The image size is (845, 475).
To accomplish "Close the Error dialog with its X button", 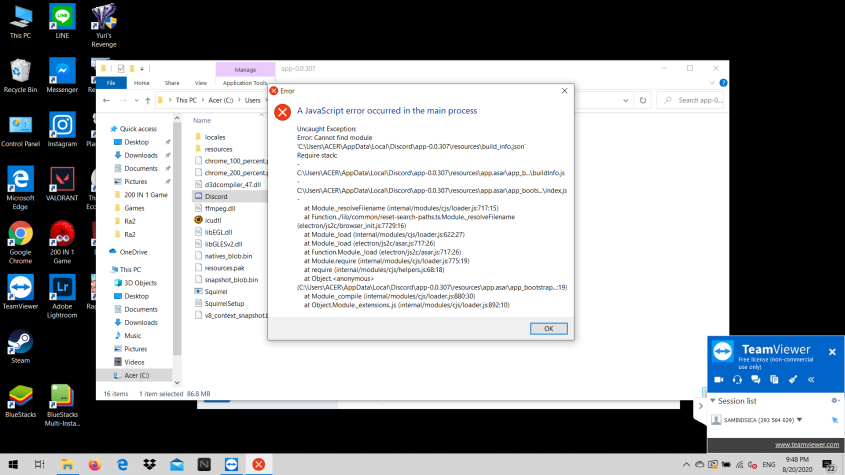I will (564, 91).
